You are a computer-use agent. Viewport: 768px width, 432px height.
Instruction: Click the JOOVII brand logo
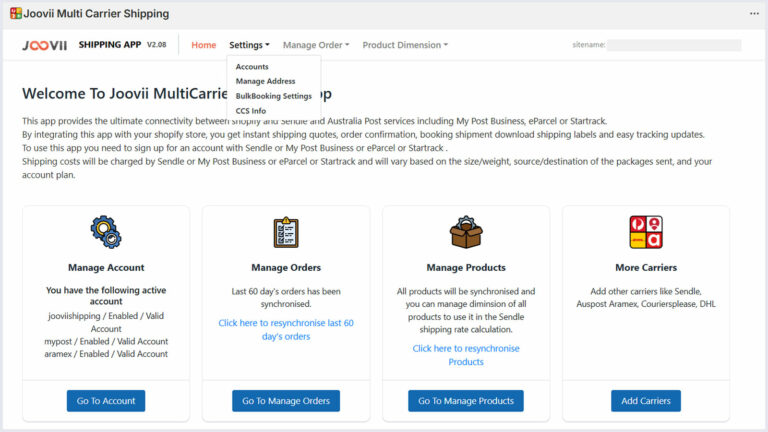[45, 45]
